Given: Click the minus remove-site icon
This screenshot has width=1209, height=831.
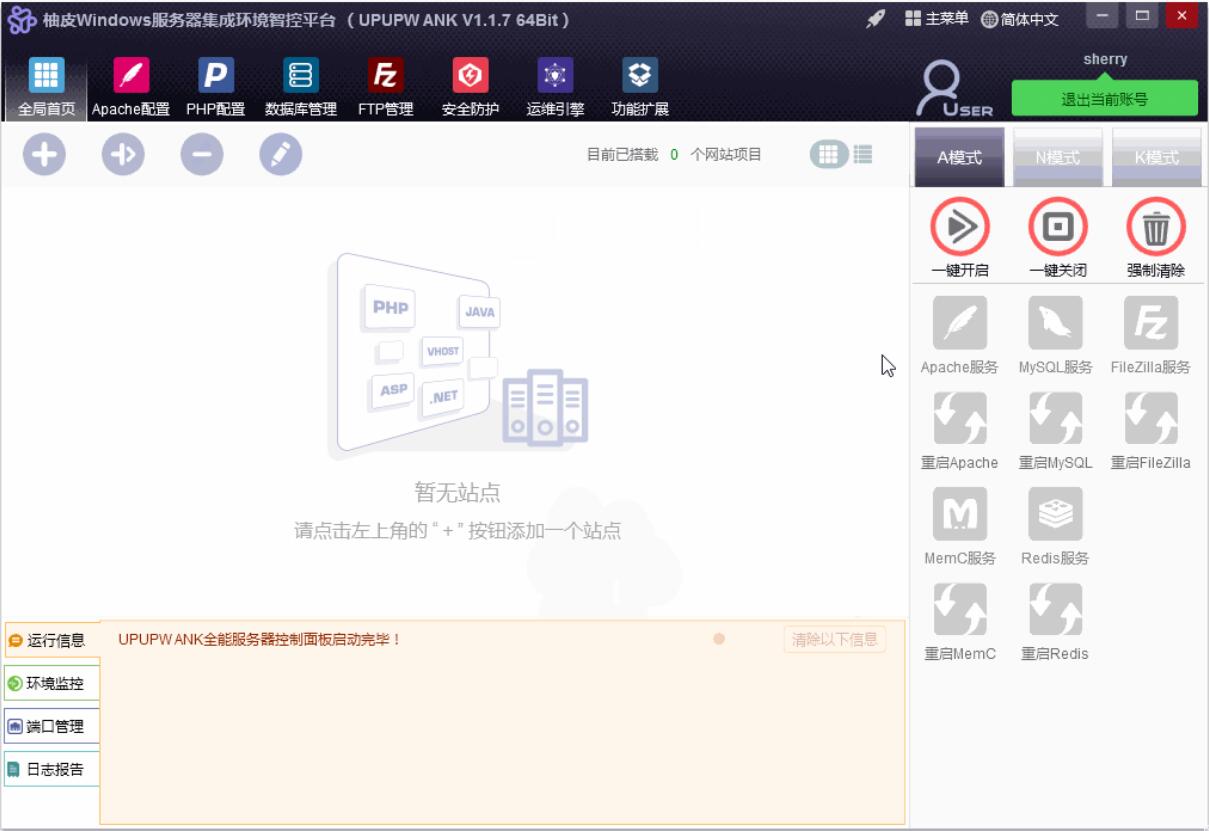Looking at the screenshot, I should point(202,155).
